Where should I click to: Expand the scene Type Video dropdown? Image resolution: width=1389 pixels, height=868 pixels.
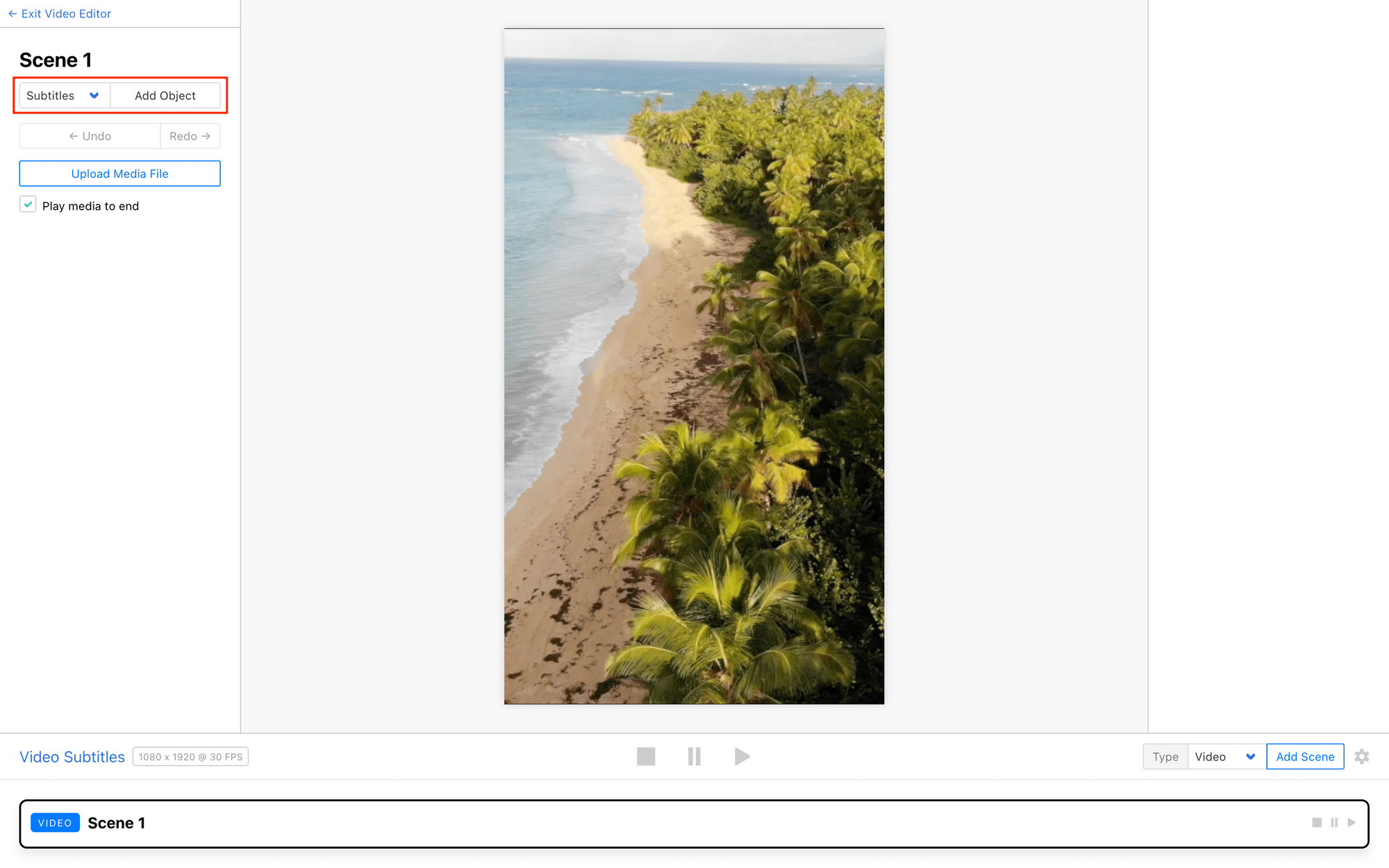pos(1226,756)
